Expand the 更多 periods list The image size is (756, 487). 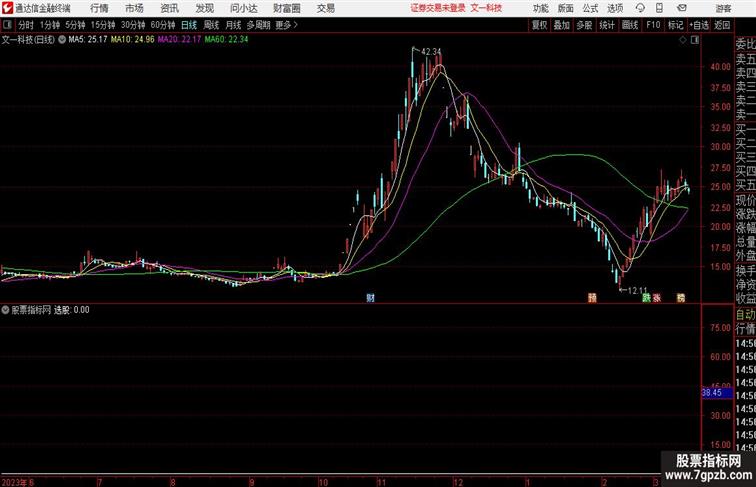[x=286, y=25]
